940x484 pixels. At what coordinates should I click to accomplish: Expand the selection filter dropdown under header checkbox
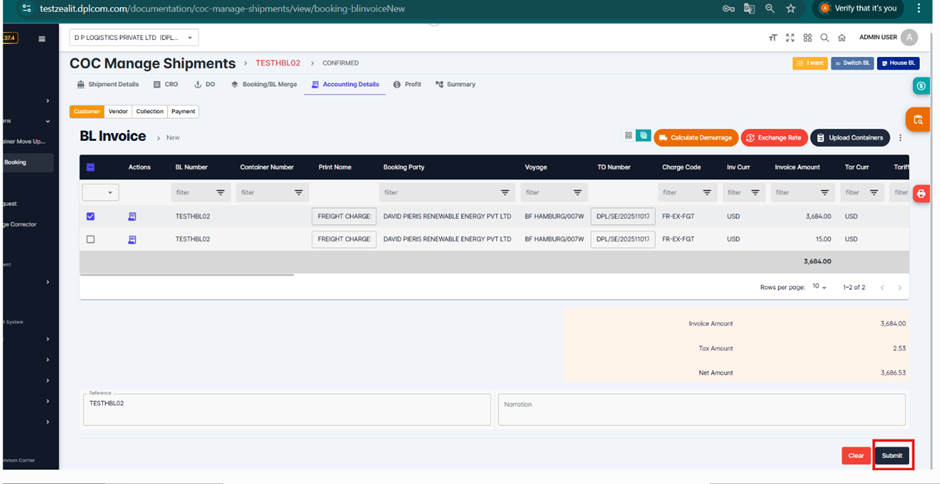101,192
